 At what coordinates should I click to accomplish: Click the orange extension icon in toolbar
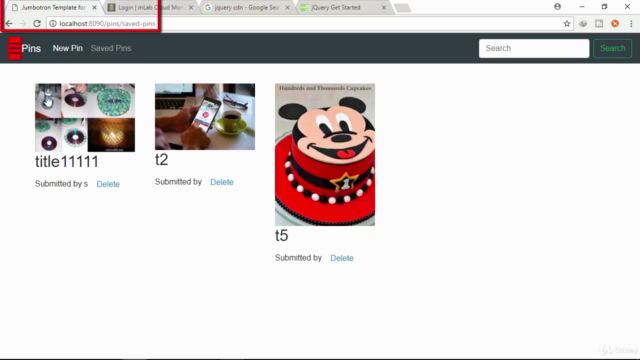point(615,24)
